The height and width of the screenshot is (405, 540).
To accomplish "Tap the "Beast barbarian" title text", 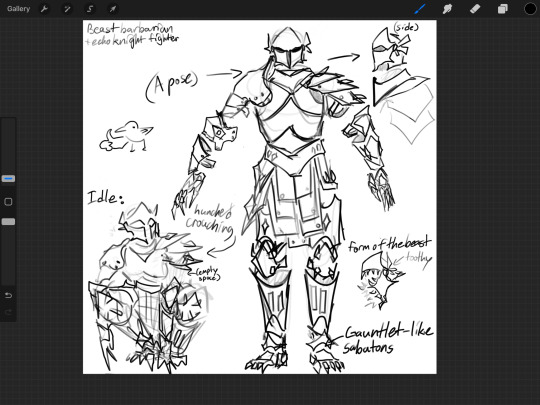I will click(x=130, y=29).
